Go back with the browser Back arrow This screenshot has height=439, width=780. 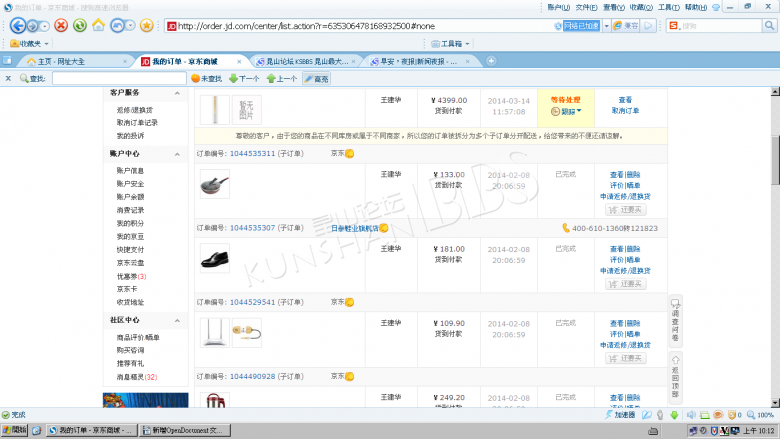coord(18,25)
